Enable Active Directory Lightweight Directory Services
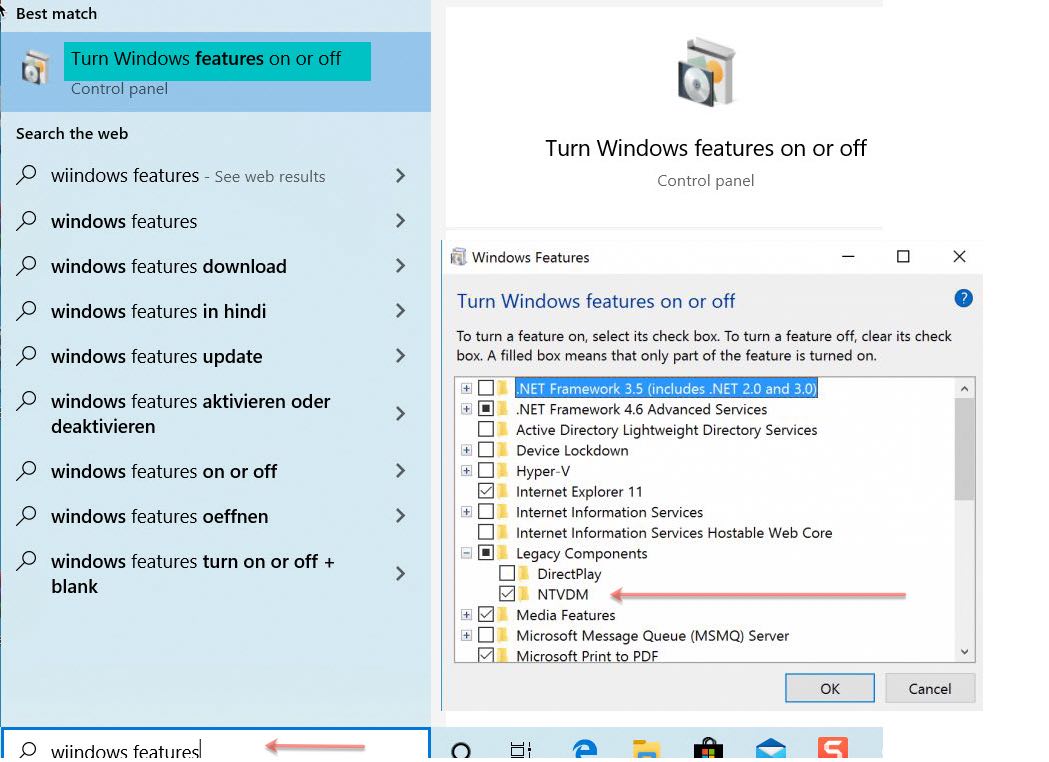The height and width of the screenshot is (762, 1049). [x=486, y=429]
